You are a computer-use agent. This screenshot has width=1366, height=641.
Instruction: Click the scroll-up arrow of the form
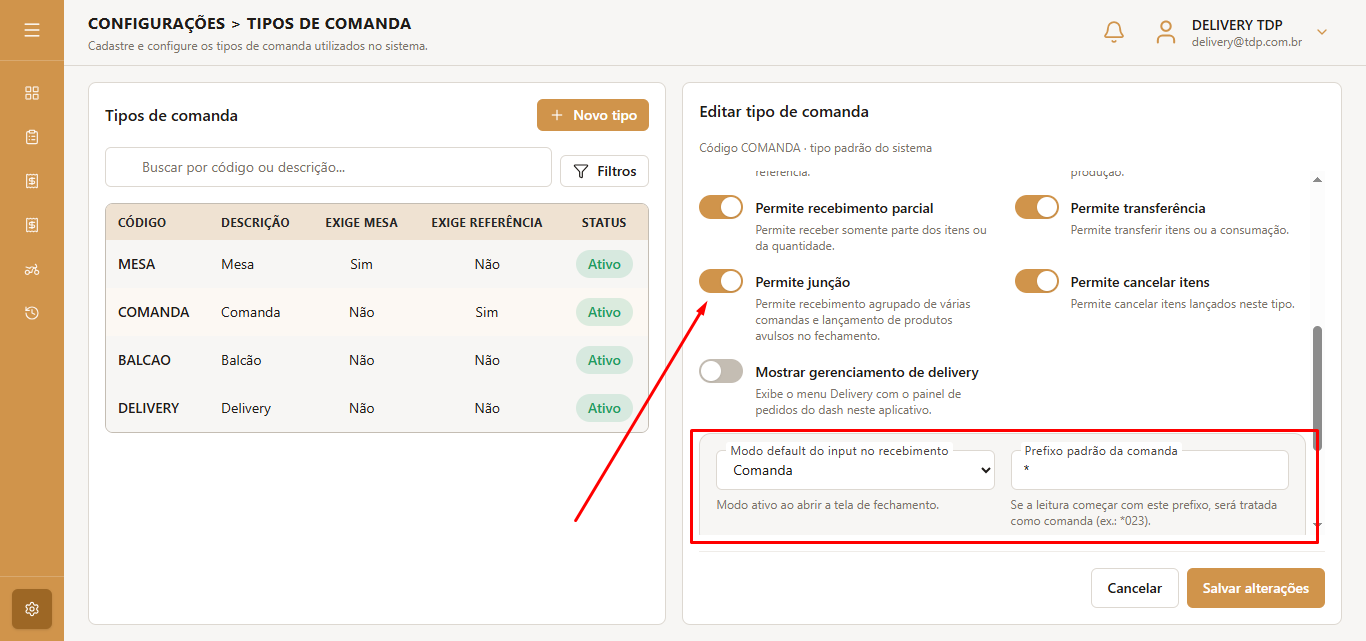tap(1317, 179)
